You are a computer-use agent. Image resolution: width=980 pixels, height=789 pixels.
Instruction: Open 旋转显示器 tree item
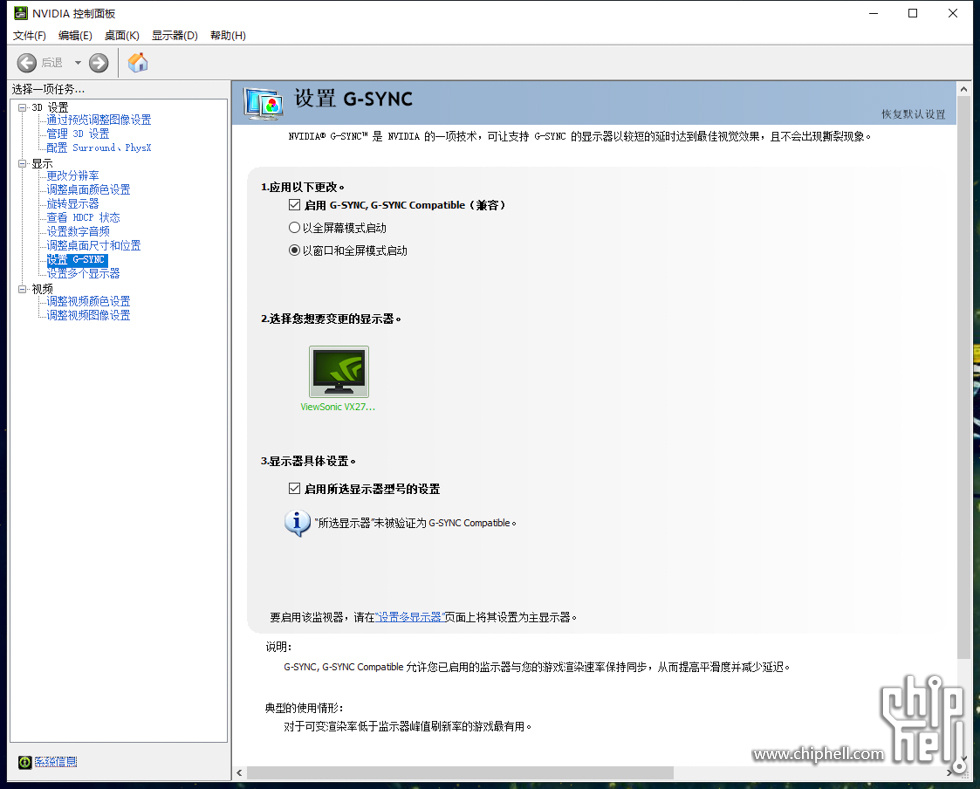72,204
